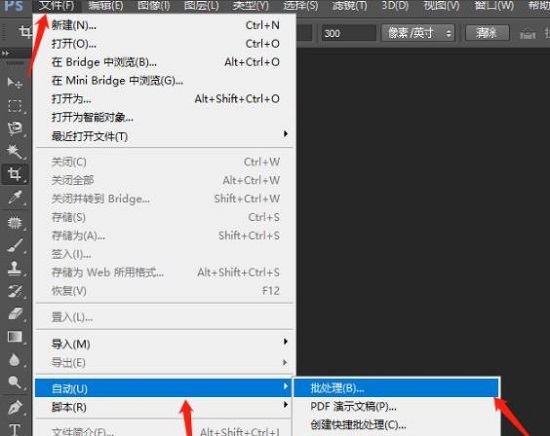This screenshot has width=550, height=436.
Task: Select the Eraser tool
Action: click(x=15, y=314)
